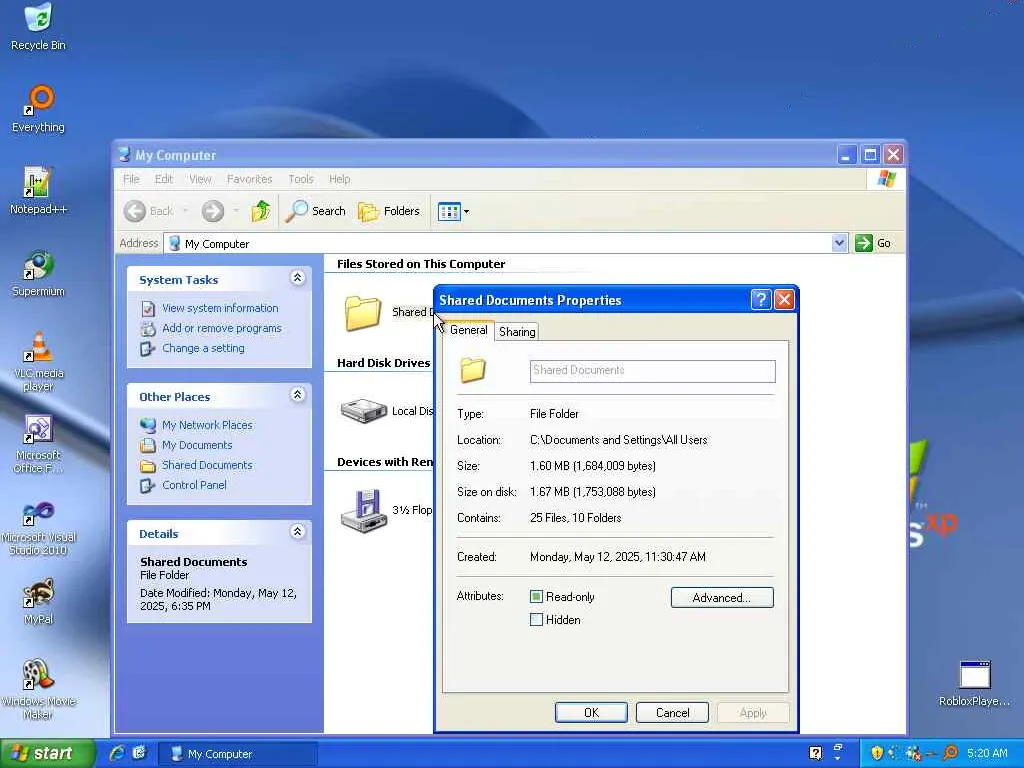Open VLC media player shortcut
Viewport: 1024px width, 768px height.
coord(38,361)
